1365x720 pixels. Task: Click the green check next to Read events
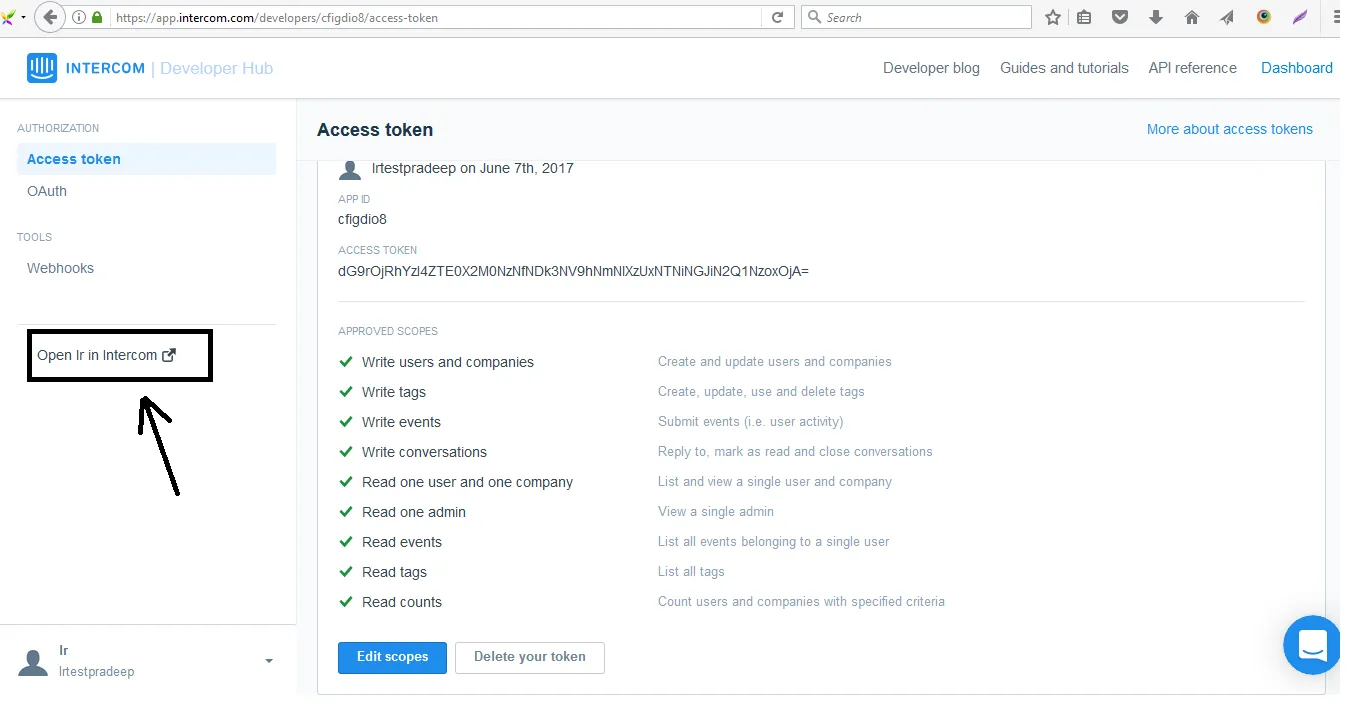[346, 541]
